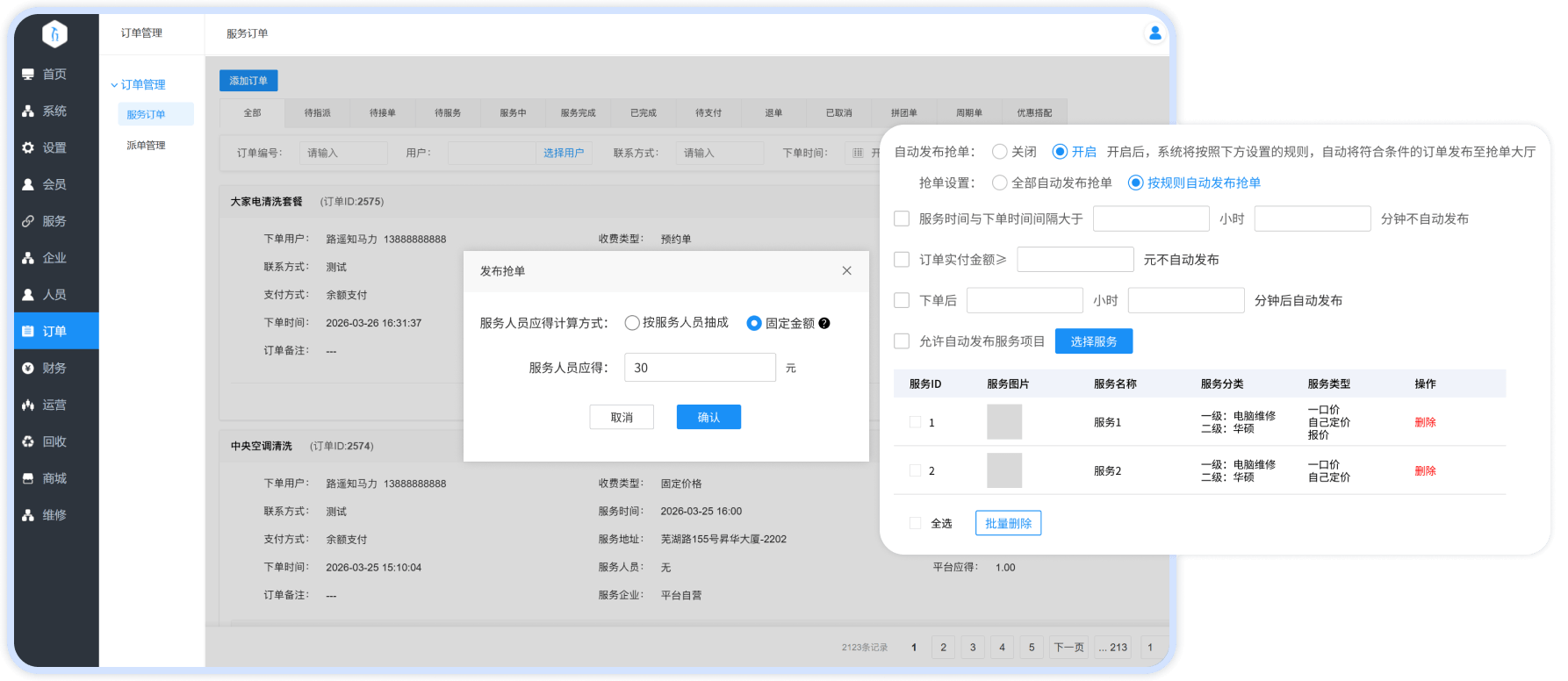Click the 服务人员应得 amount input field
1568x681 pixels.
(x=700, y=368)
